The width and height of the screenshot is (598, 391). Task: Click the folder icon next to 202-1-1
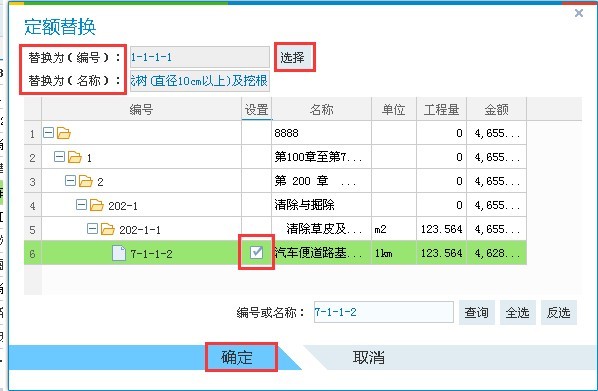[108, 229]
